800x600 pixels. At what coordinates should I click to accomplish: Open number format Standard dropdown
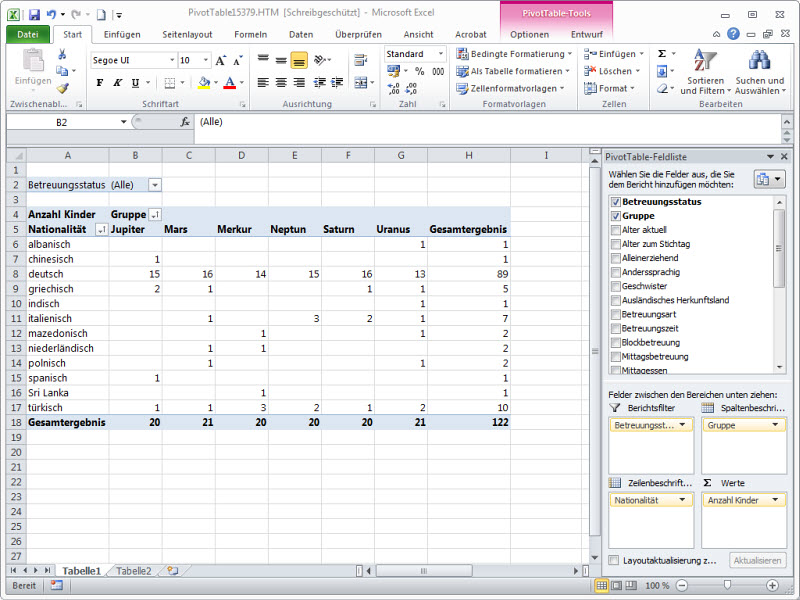(x=441, y=54)
